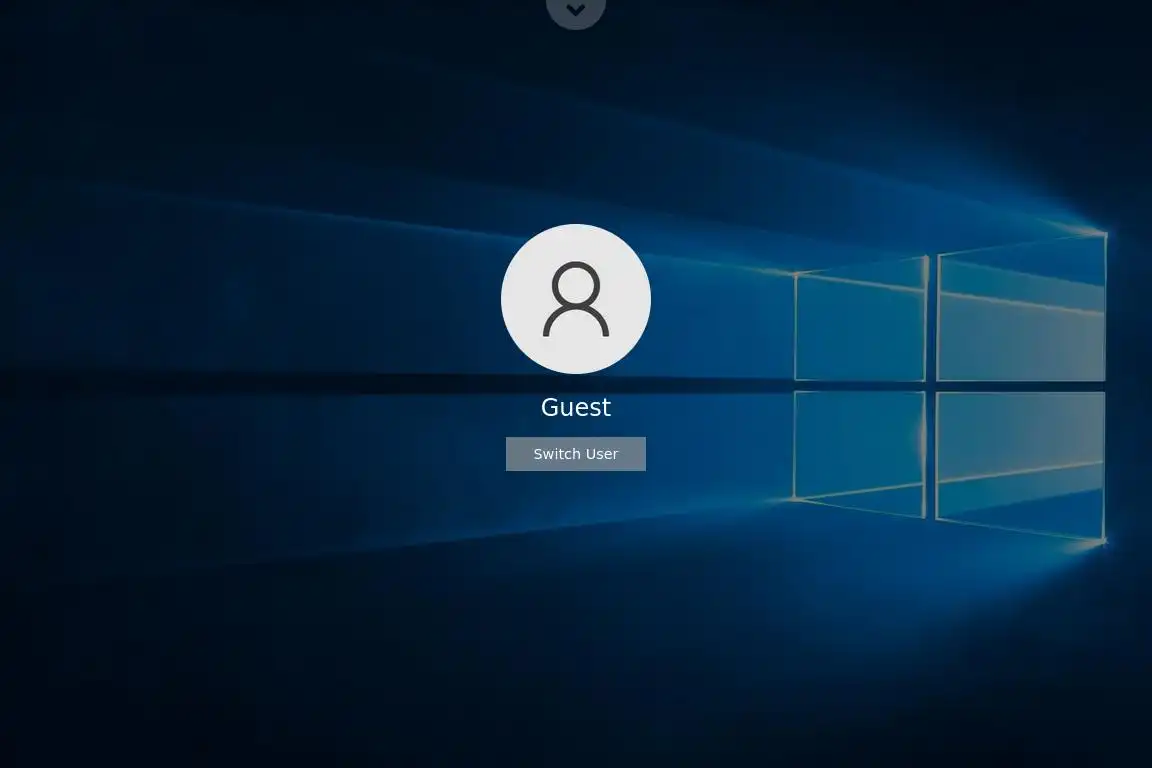Click the Switch User button

(575, 453)
